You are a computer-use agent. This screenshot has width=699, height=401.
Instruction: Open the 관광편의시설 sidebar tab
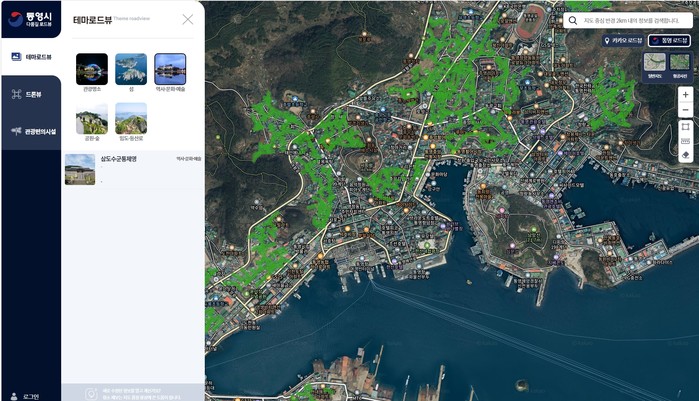coord(31,131)
